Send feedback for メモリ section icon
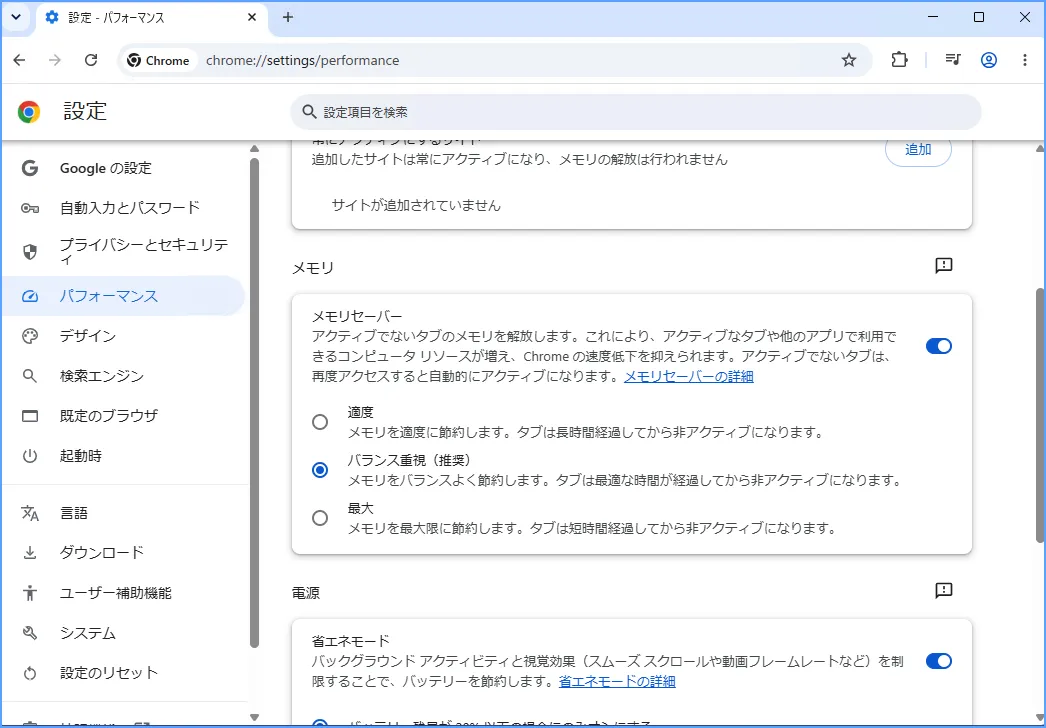This screenshot has width=1046, height=728. tap(943, 266)
